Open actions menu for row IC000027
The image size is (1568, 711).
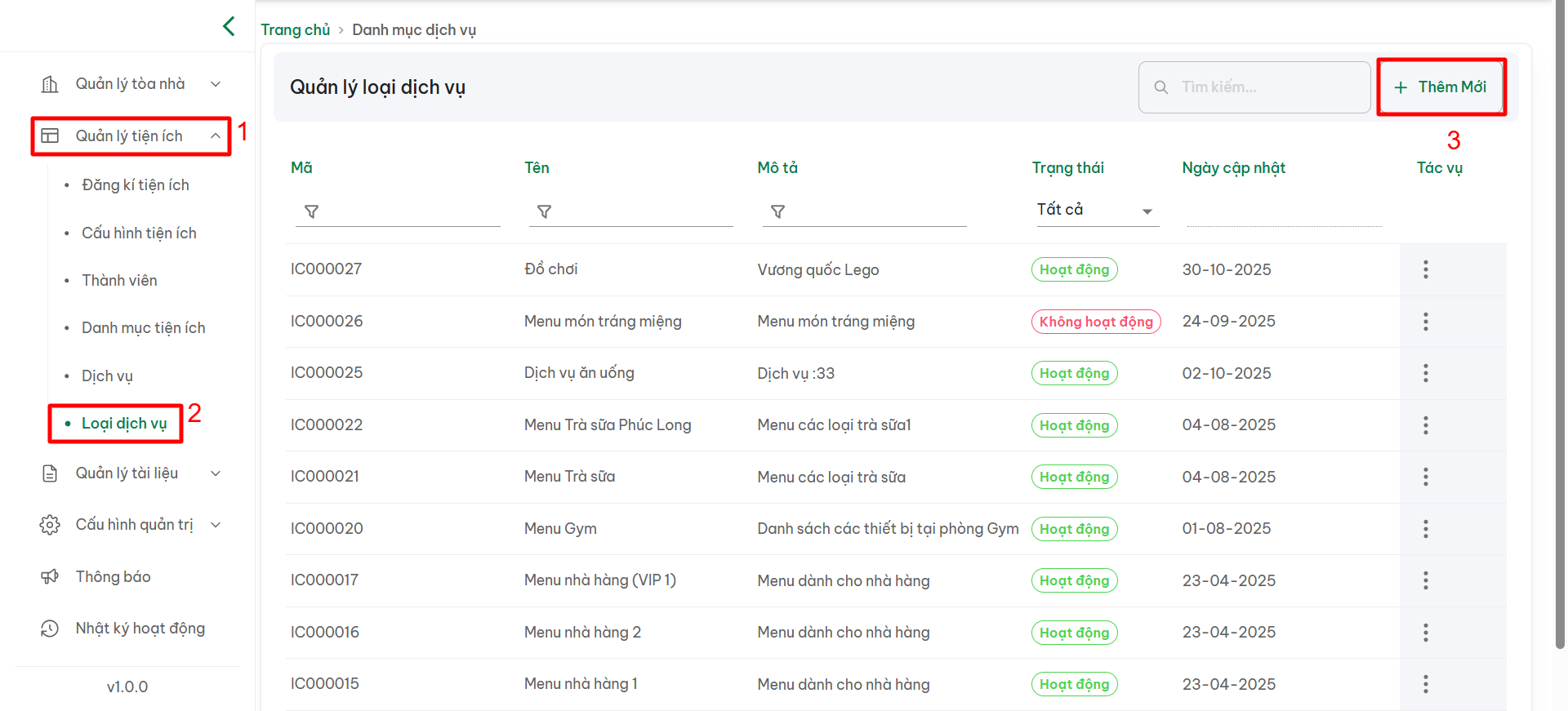[1425, 269]
